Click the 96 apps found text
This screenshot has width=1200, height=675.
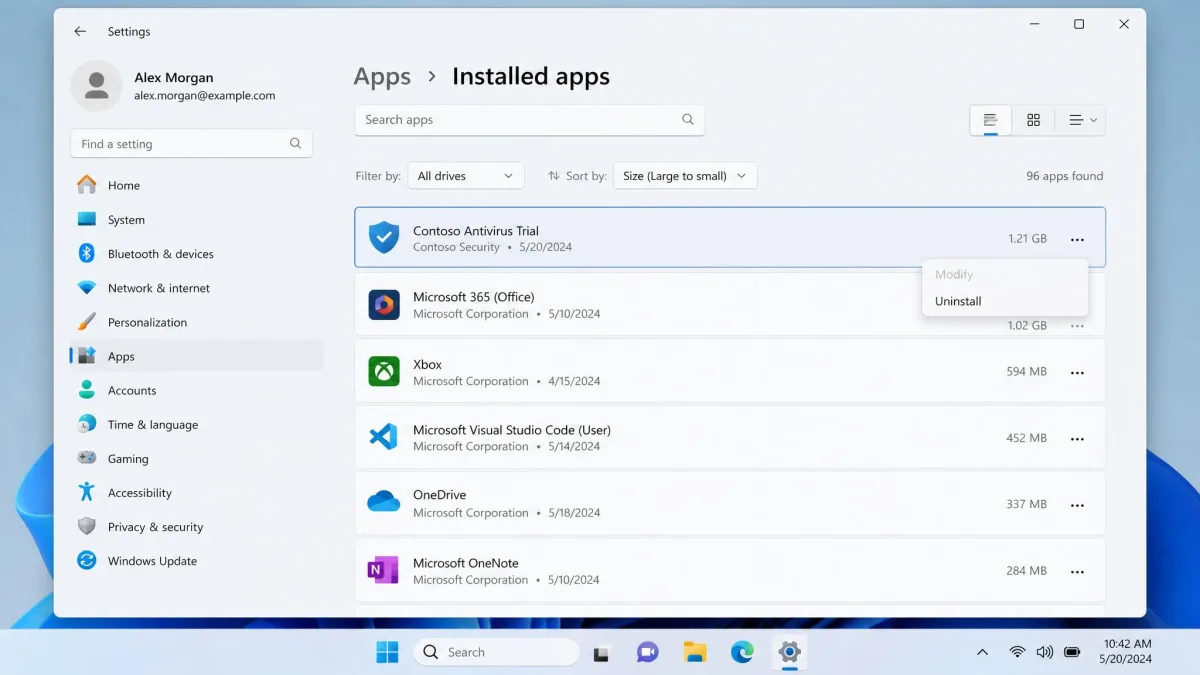(x=1065, y=176)
